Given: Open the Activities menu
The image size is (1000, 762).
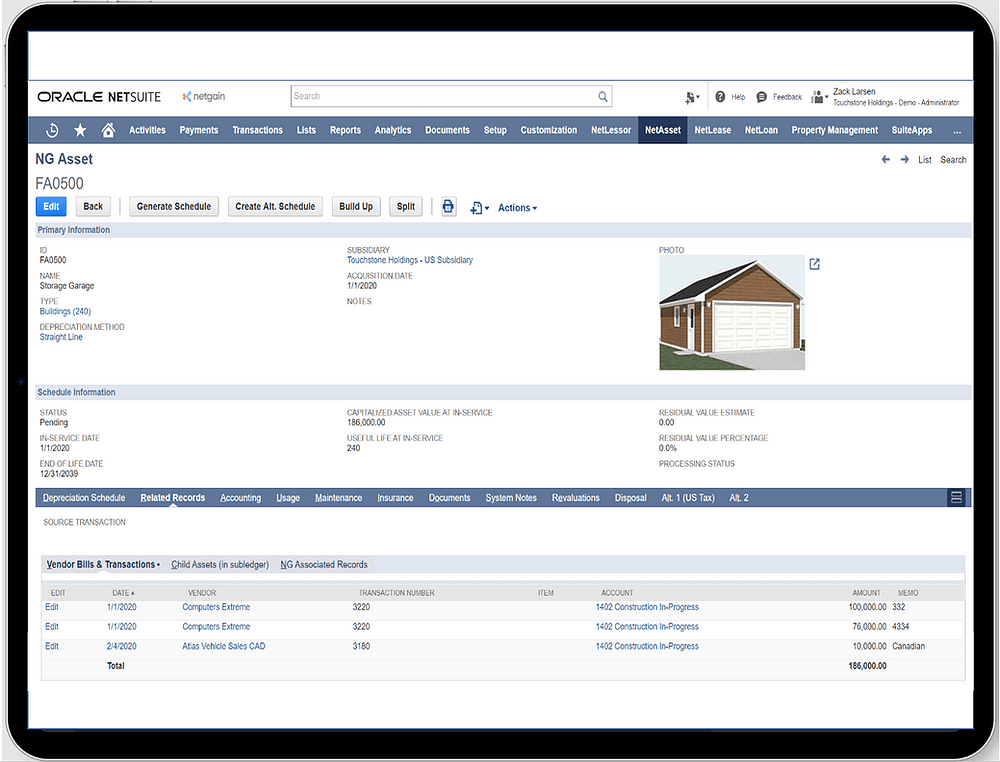Looking at the screenshot, I should coord(147,130).
